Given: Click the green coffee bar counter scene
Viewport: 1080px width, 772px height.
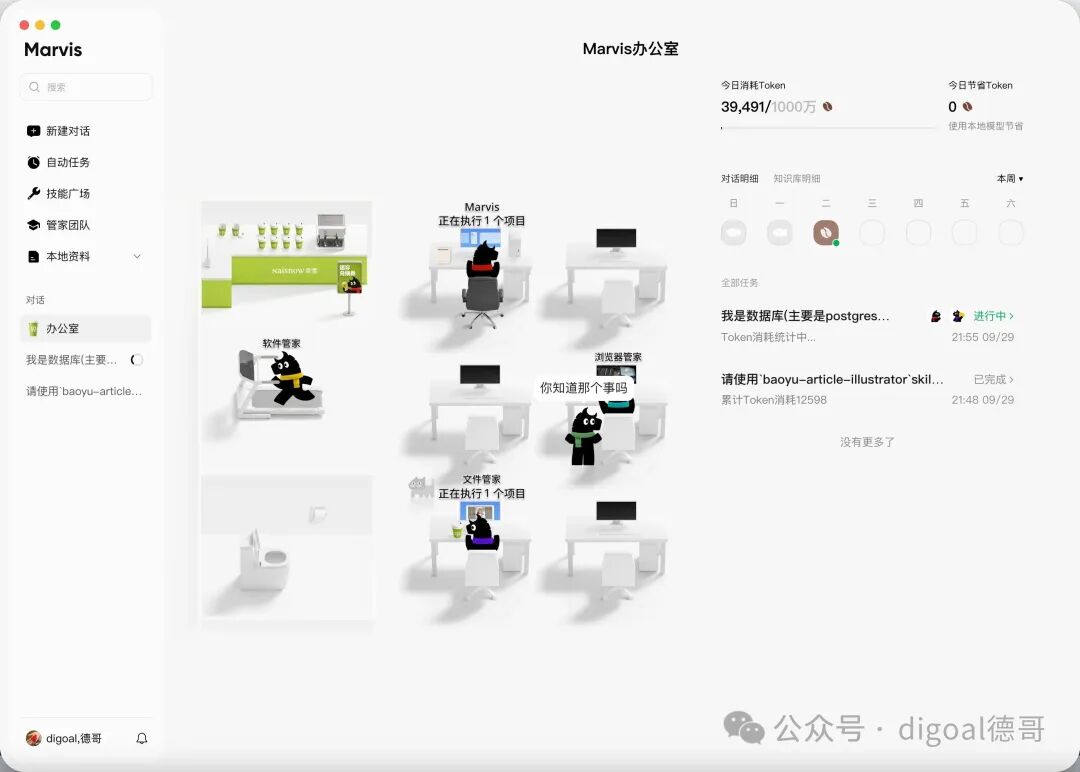Looking at the screenshot, I should (286, 261).
